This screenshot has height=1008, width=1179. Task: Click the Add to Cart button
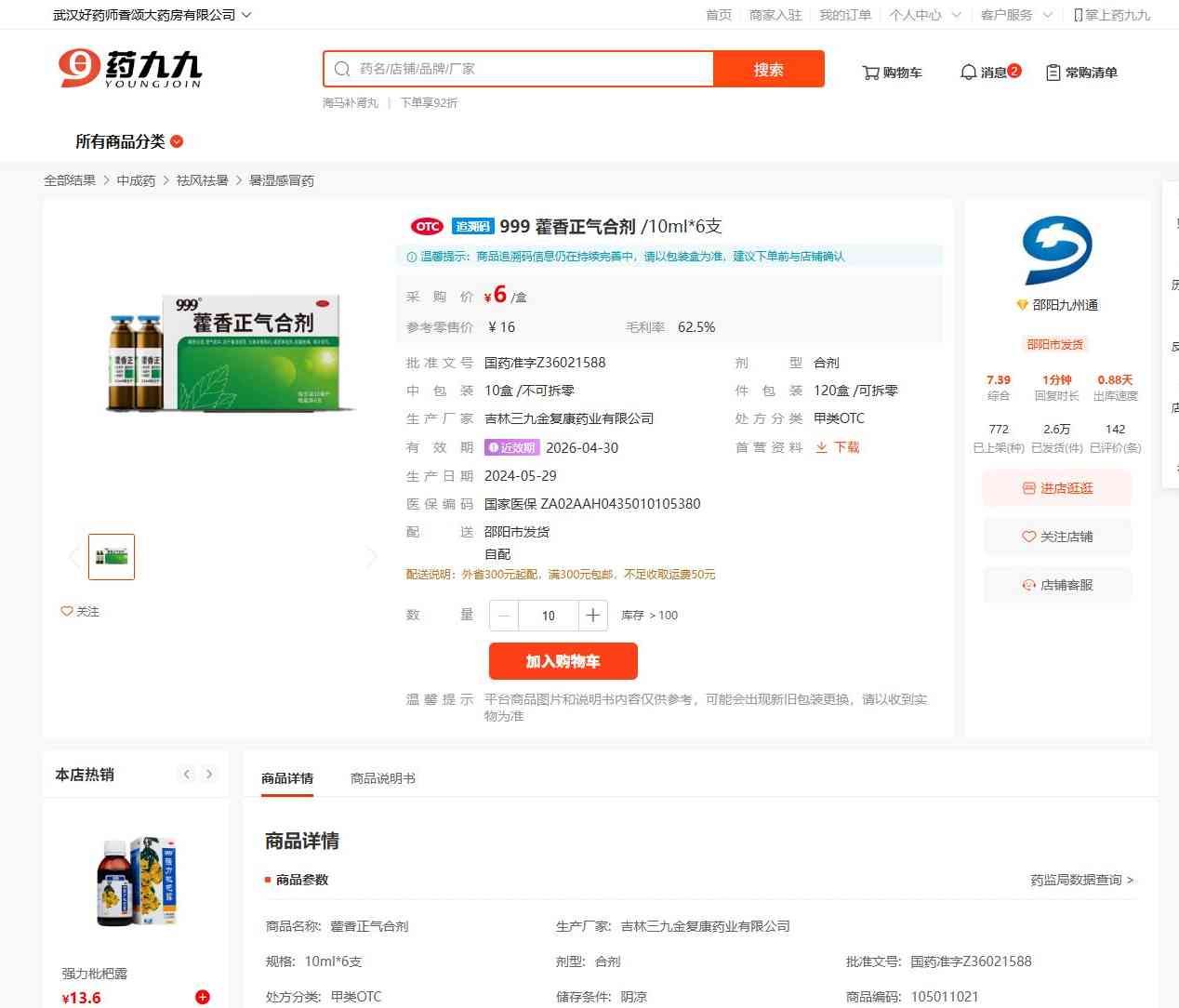click(563, 661)
